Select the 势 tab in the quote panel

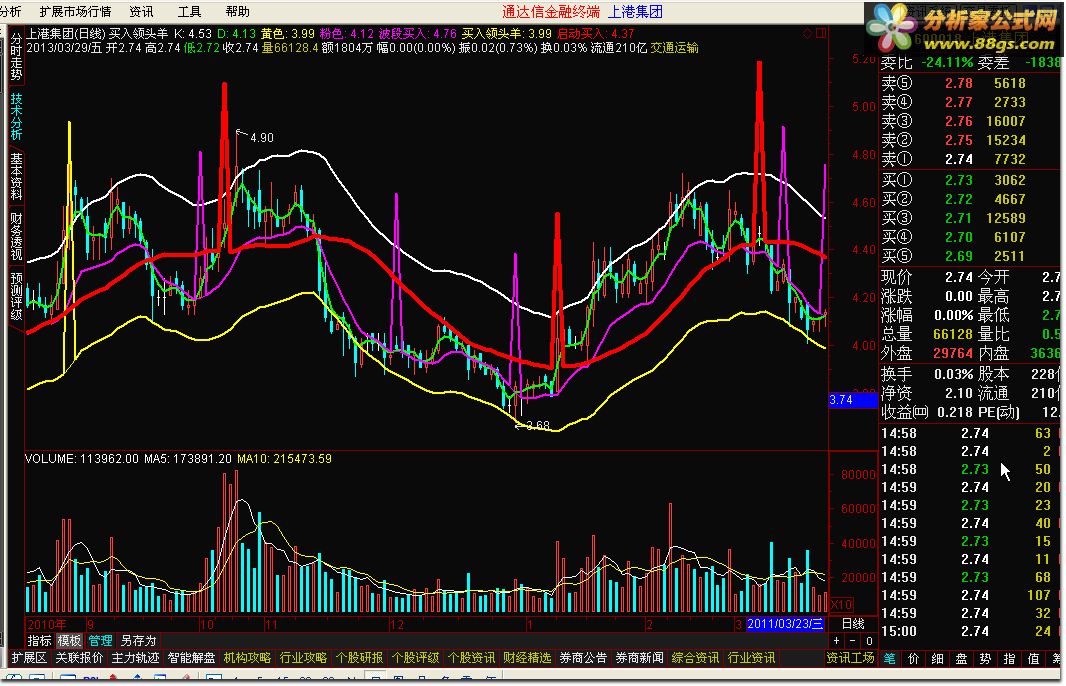tap(985, 658)
